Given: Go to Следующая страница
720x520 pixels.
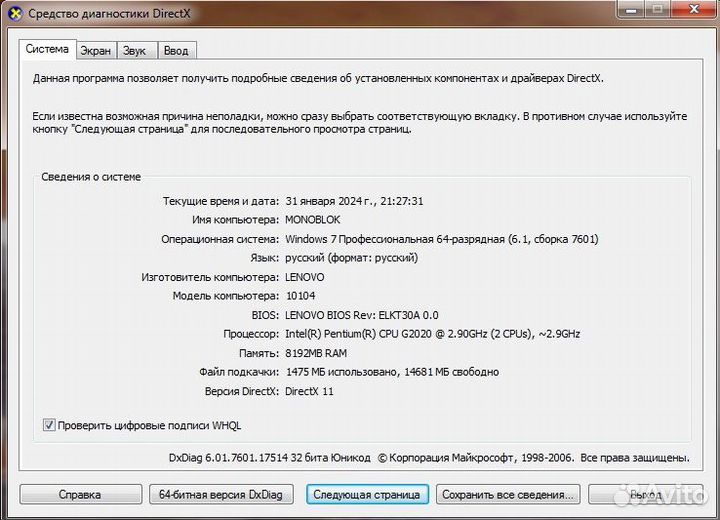Looking at the screenshot, I should pyautogui.click(x=367, y=494).
